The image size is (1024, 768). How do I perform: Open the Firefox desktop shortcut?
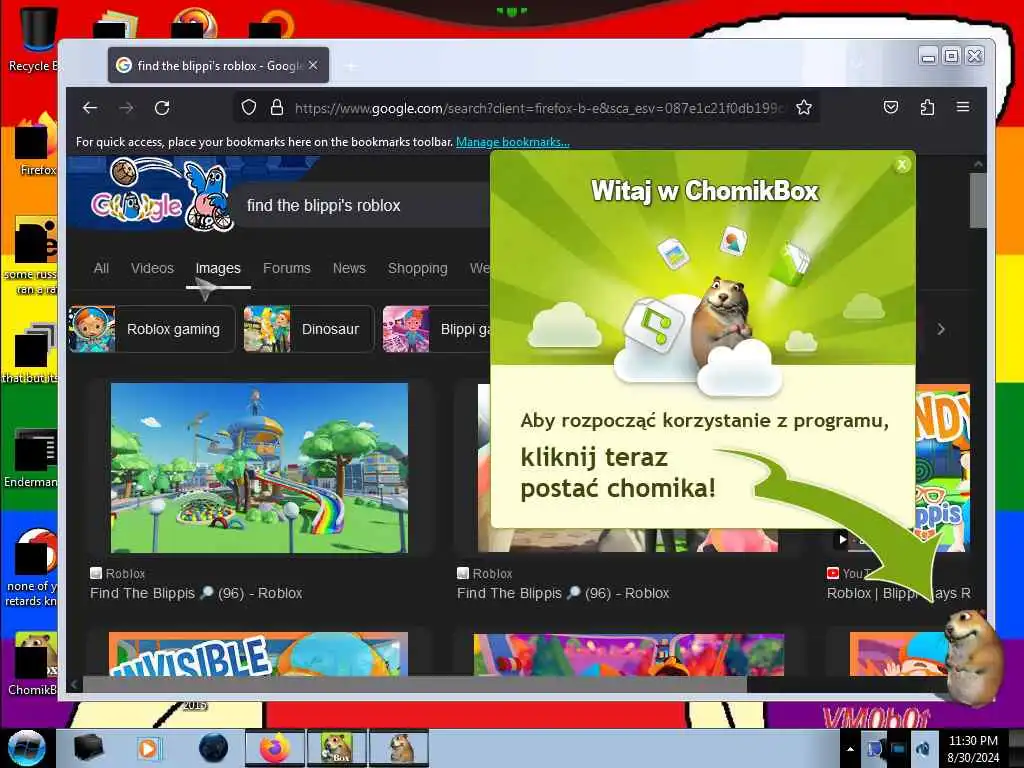click(x=36, y=145)
